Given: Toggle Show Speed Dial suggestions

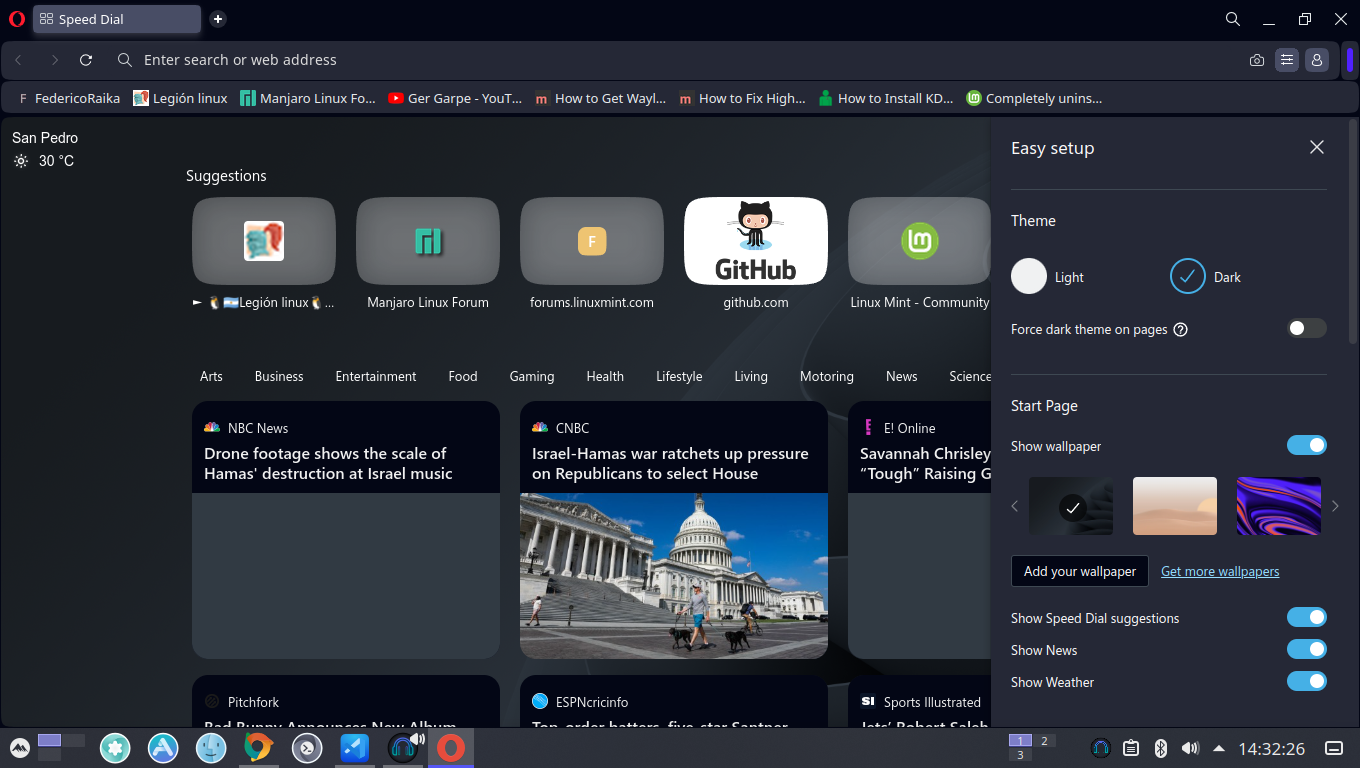Looking at the screenshot, I should coord(1306,617).
